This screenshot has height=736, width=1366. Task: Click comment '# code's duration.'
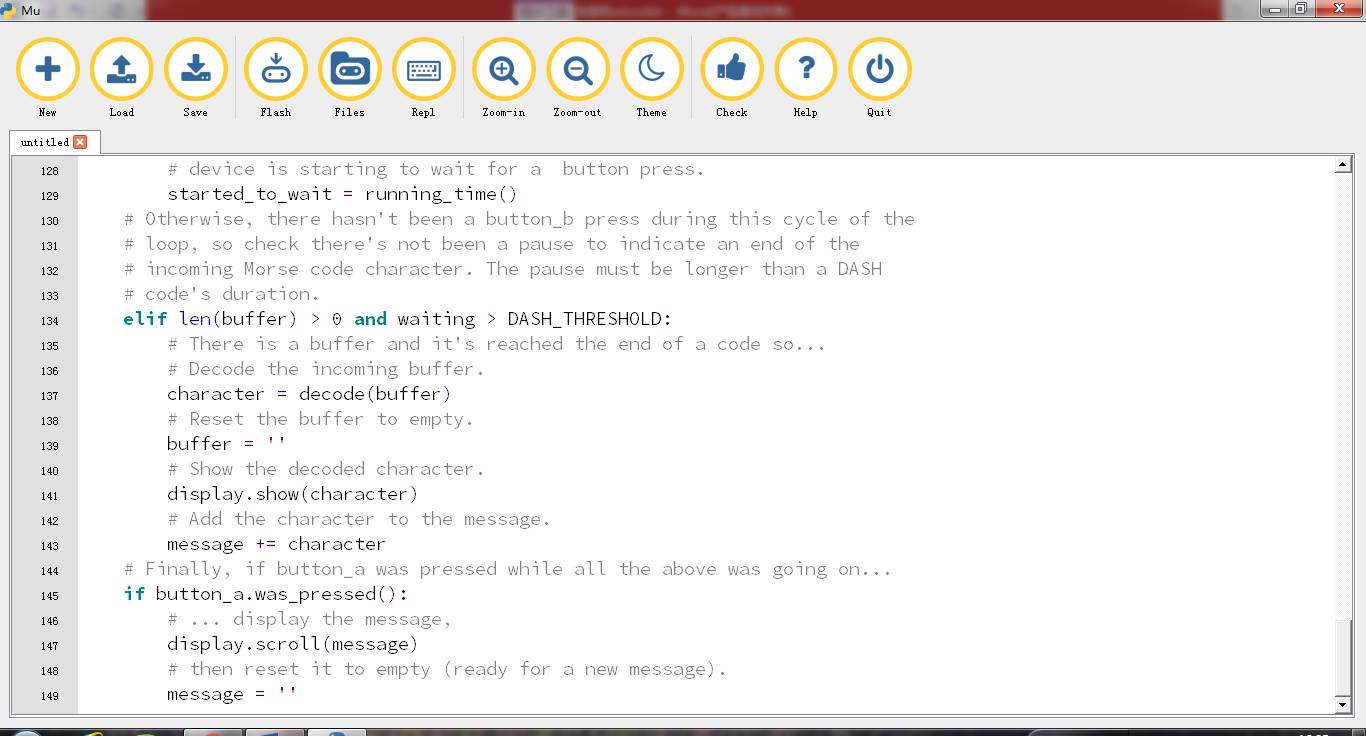coord(222,294)
